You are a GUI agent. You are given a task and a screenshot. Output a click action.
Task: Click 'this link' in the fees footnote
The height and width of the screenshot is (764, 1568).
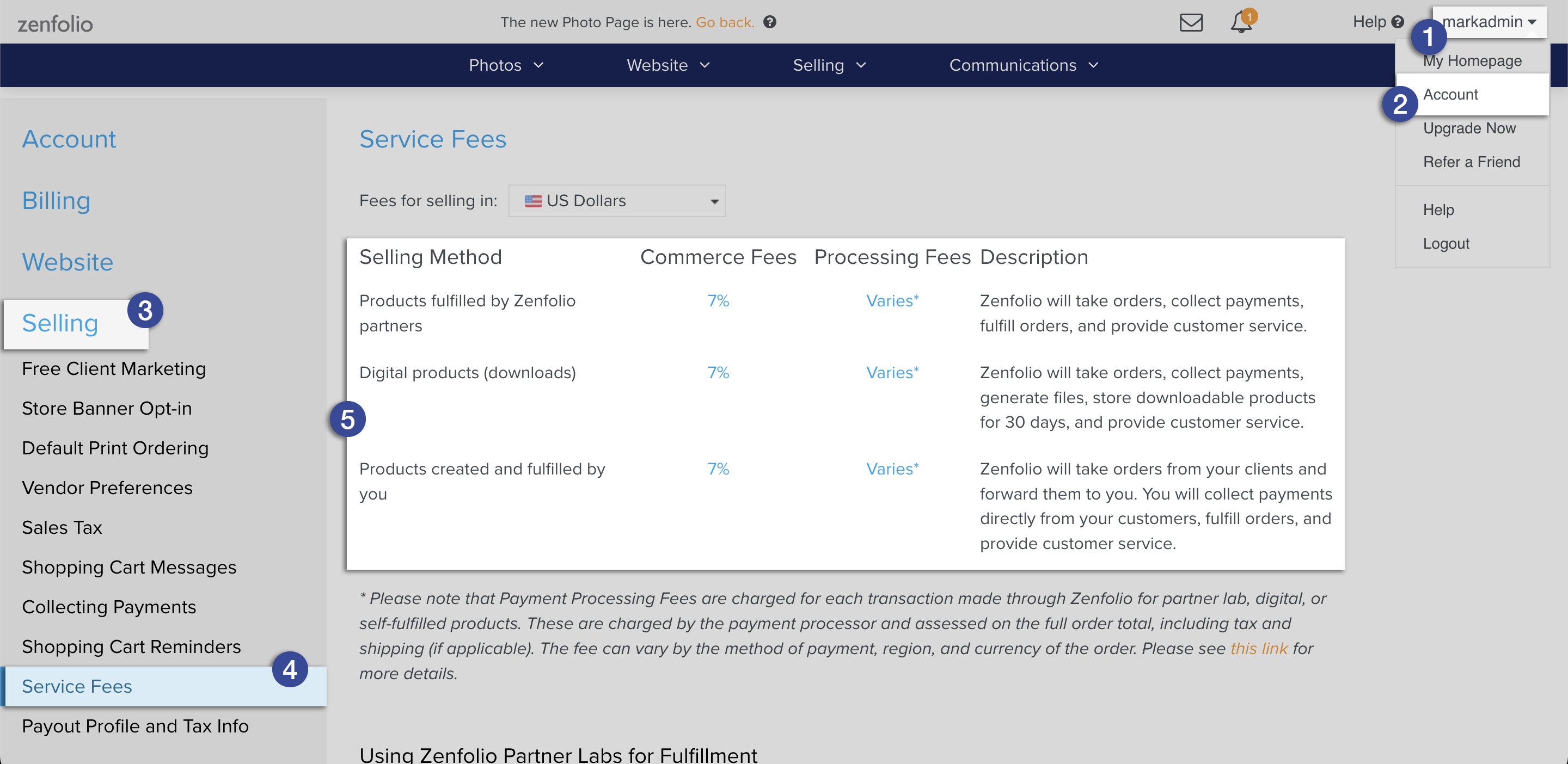(1259, 649)
